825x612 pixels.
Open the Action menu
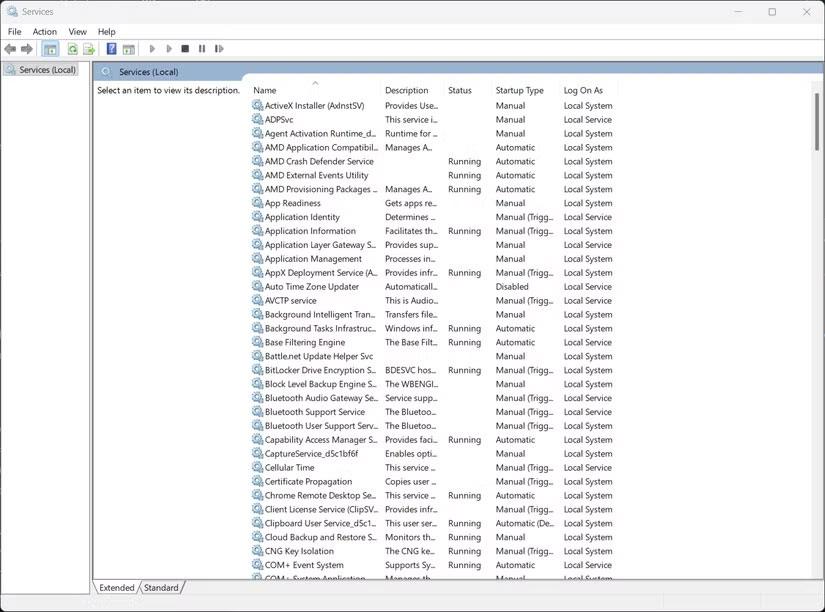(44, 31)
